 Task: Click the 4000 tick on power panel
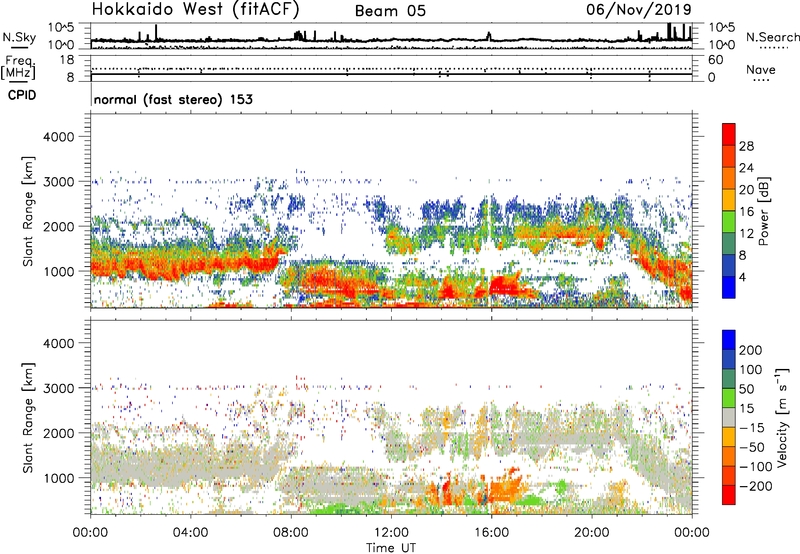pyautogui.click(x=58, y=137)
